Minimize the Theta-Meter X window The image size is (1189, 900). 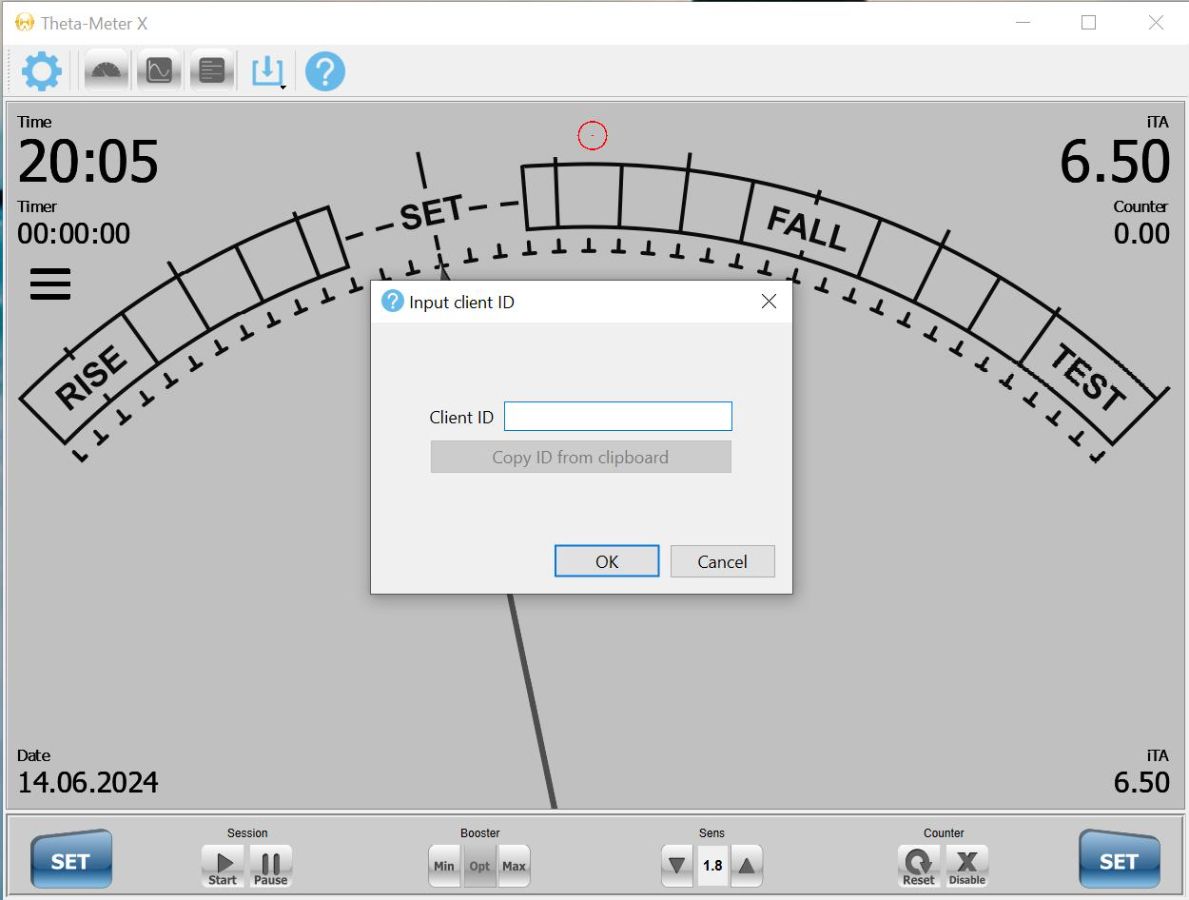(x=1024, y=23)
